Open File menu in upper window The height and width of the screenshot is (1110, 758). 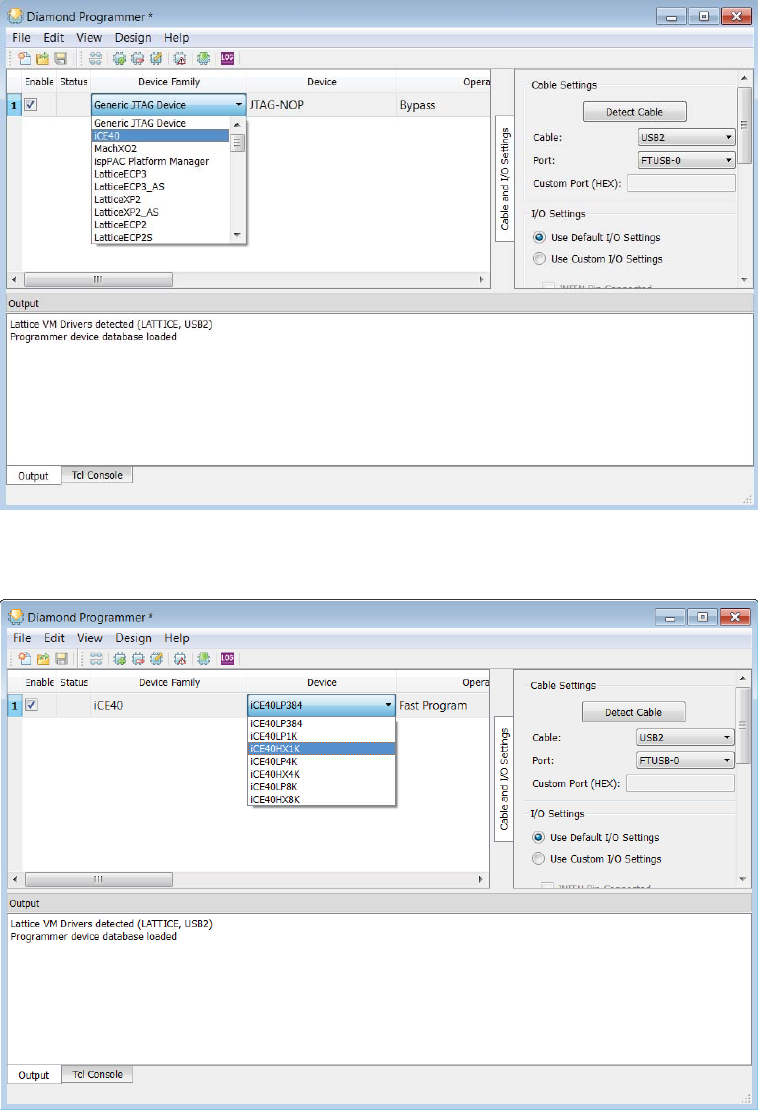click(x=21, y=38)
